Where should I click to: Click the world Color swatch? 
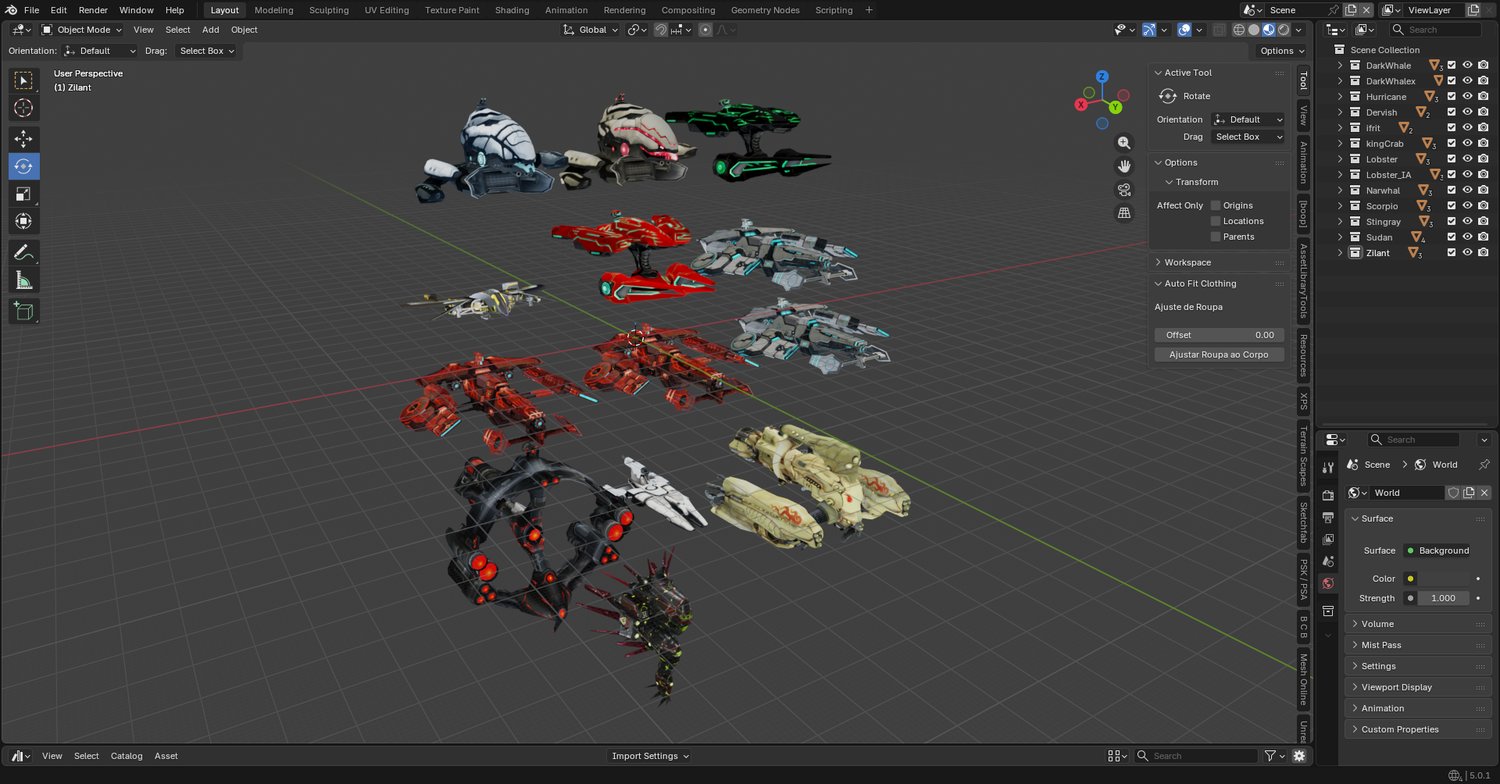coord(1443,579)
